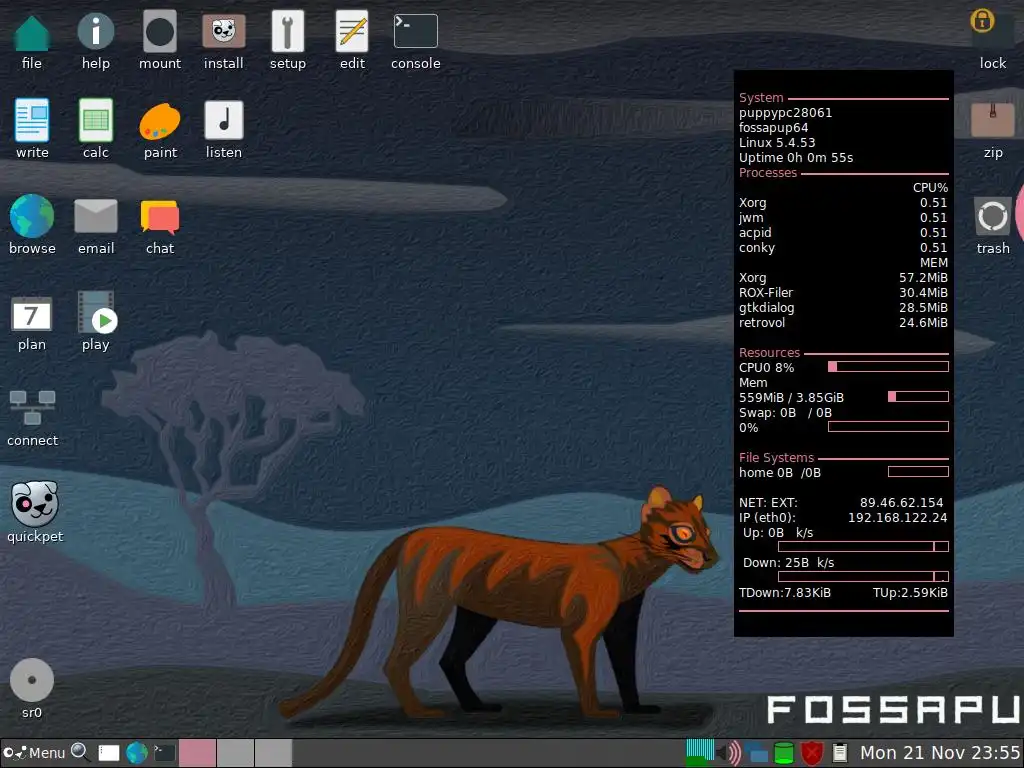
Task: Click the CPU load graph tray icon
Action: (x=700, y=753)
